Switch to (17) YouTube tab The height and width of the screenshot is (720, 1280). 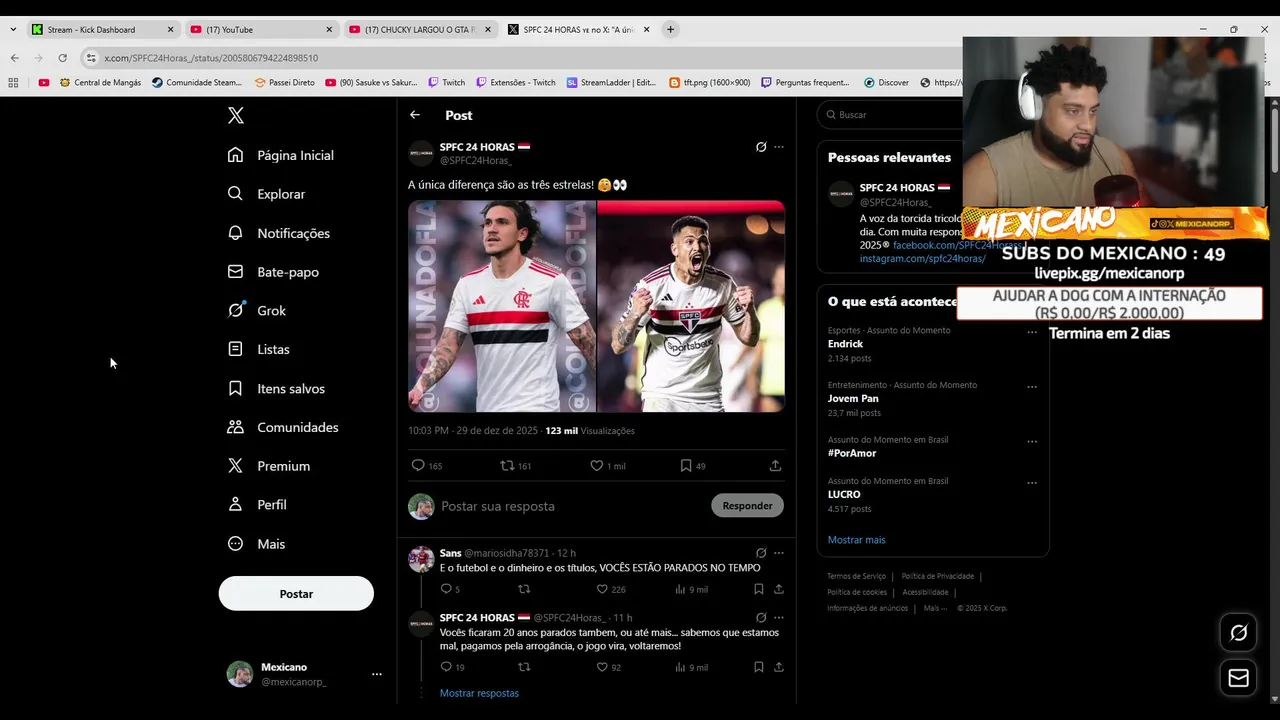click(261, 30)
